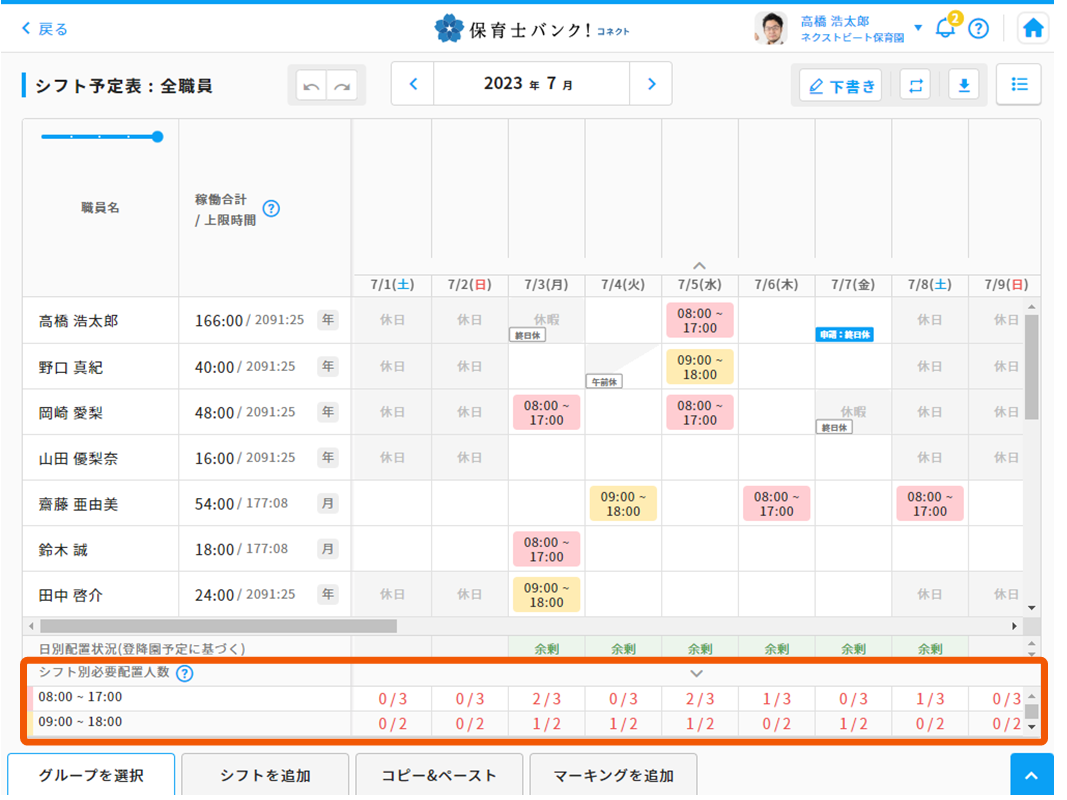The height and width of the screenshot is (800, 1067).
Task: Select the シフトを追加 tab
Action: pyautogui.click(x=265, y=774)
